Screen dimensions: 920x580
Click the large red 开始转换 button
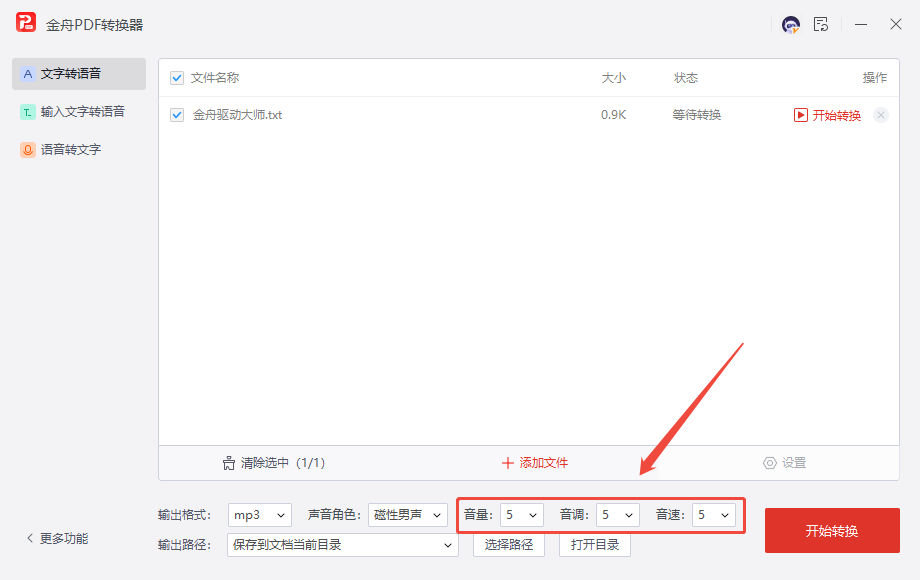point(832,531)
